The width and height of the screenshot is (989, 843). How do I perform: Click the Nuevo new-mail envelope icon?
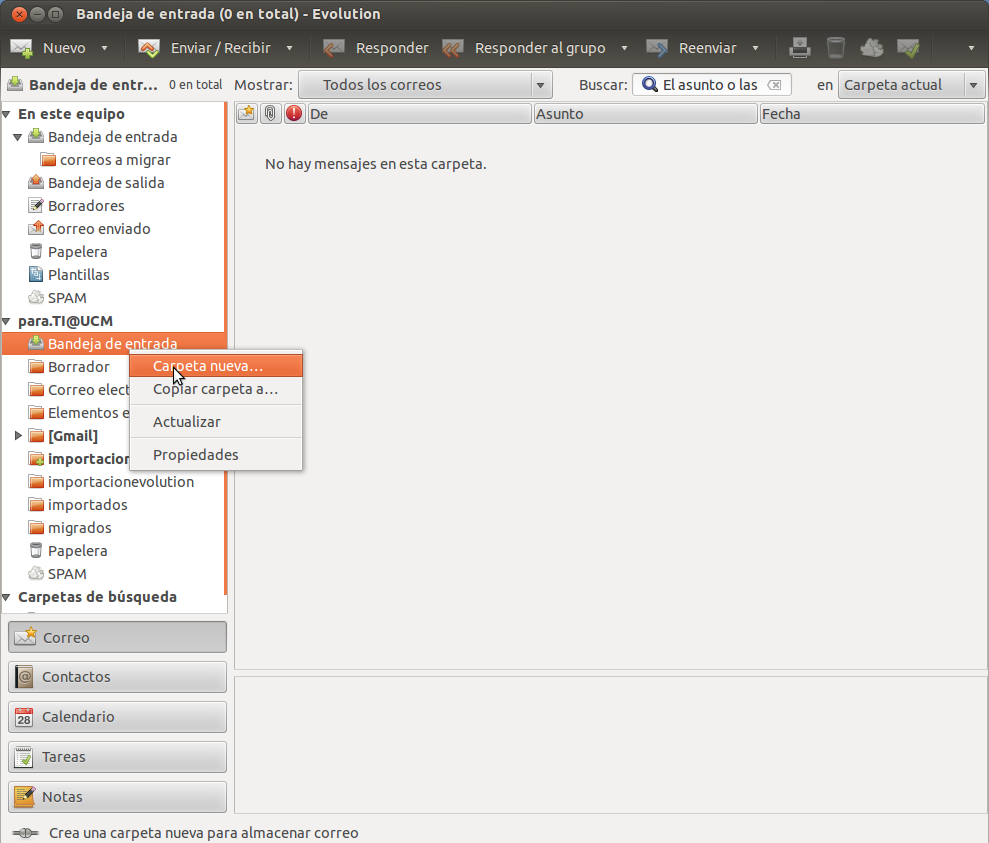click(22, 49)
